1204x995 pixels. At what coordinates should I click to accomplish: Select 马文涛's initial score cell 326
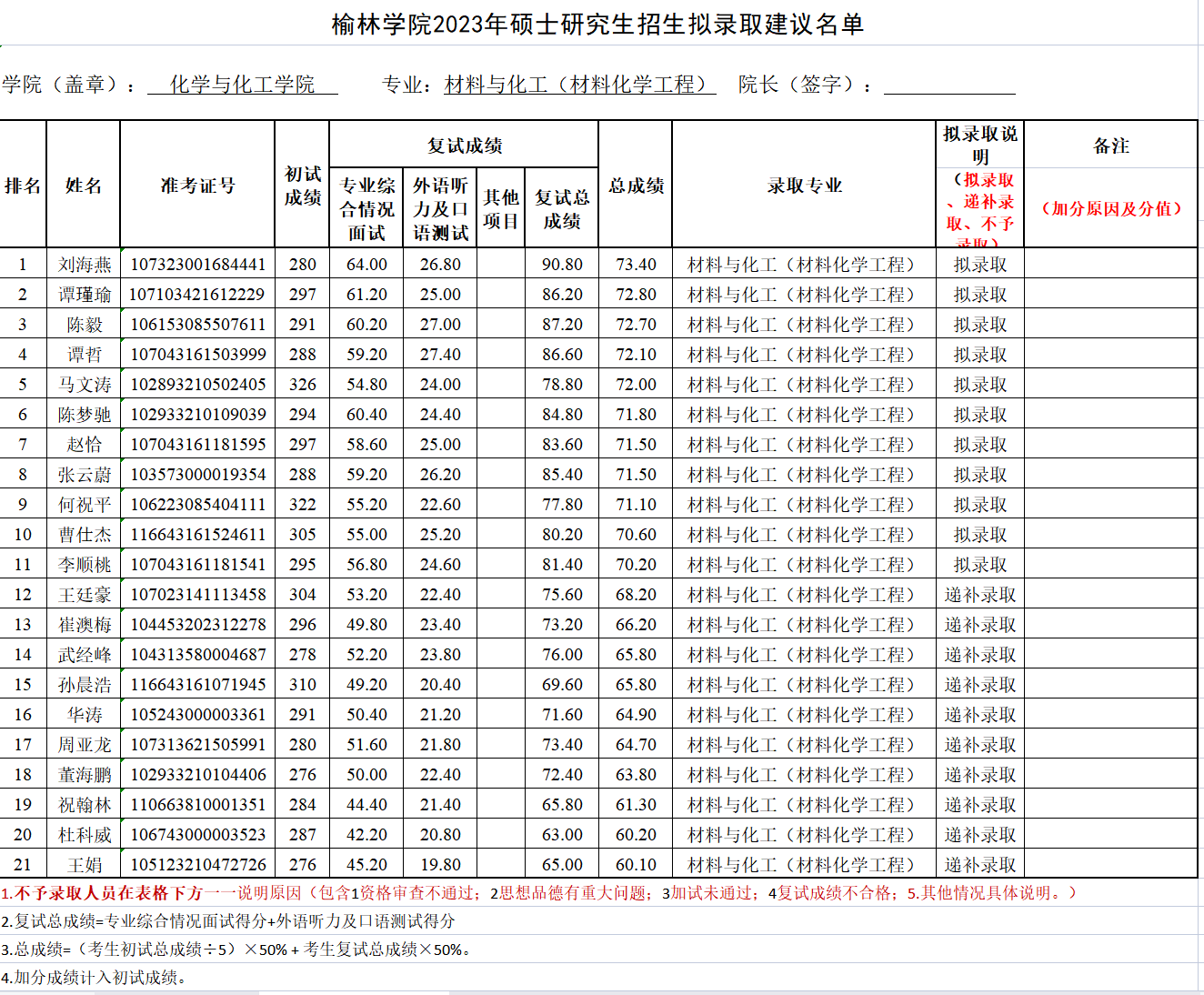[x=302, y=385]
